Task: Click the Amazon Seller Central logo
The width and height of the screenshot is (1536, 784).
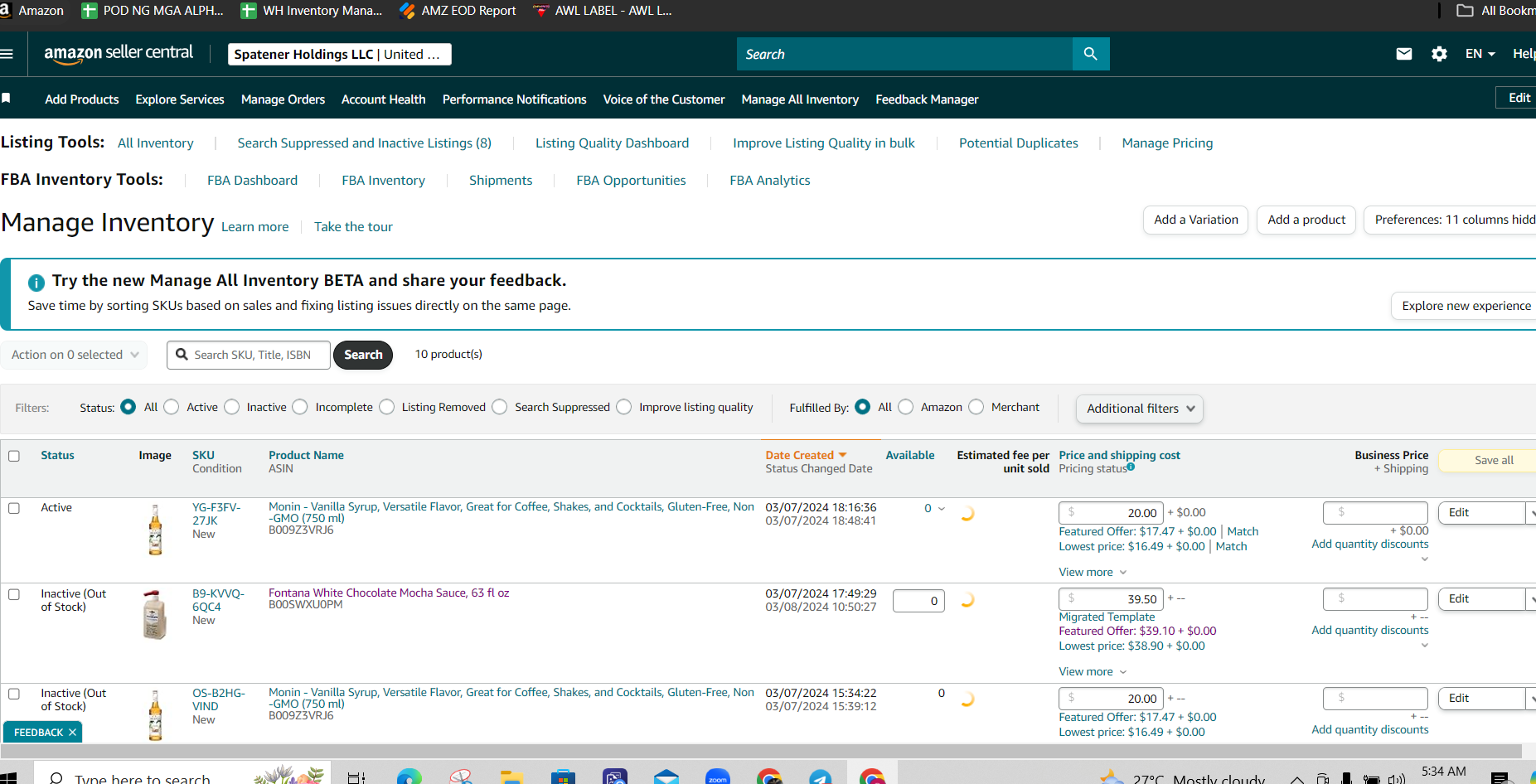Action: [x=119, y=54]
